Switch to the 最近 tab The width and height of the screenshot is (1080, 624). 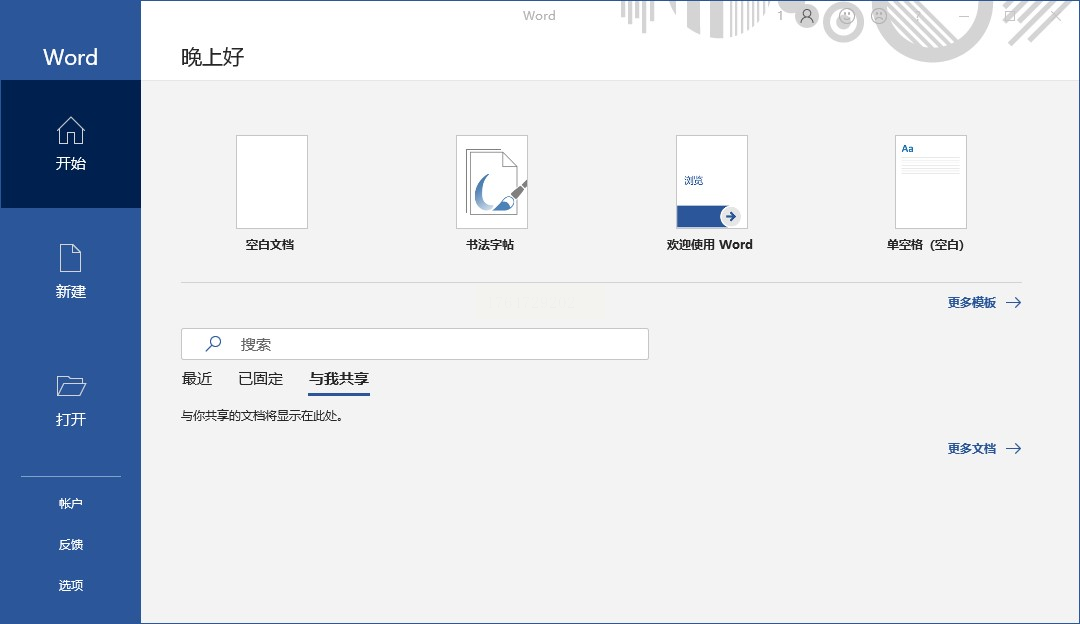pos(197,379)
